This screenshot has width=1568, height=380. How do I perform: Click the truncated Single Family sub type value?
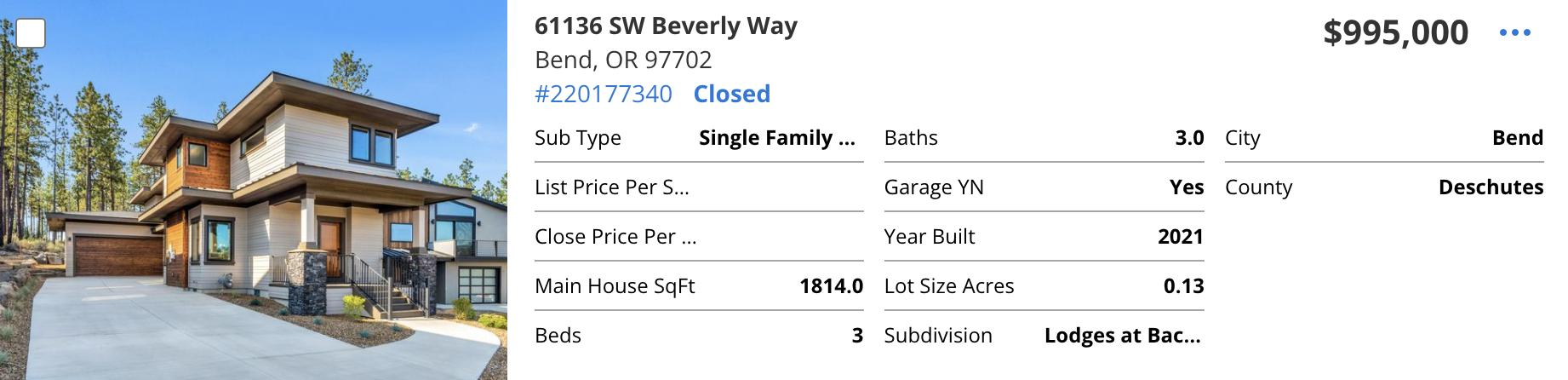(776, 138)
